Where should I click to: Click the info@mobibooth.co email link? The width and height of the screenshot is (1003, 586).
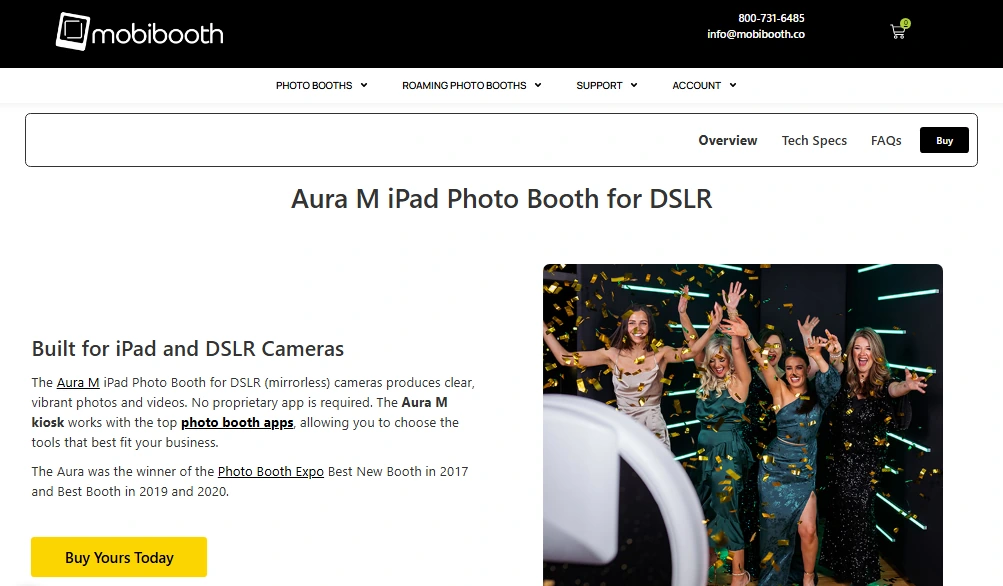tap(756, 34)
